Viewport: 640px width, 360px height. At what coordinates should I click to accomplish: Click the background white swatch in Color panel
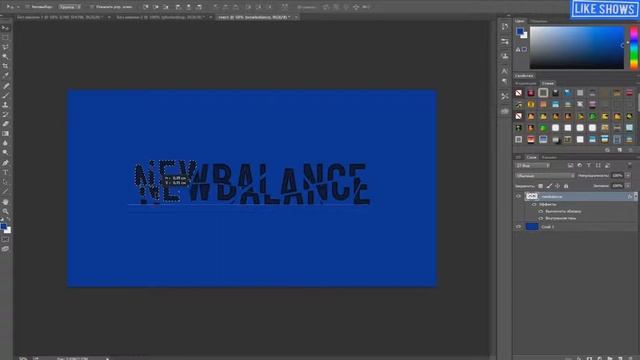click(x=524, y=36)
